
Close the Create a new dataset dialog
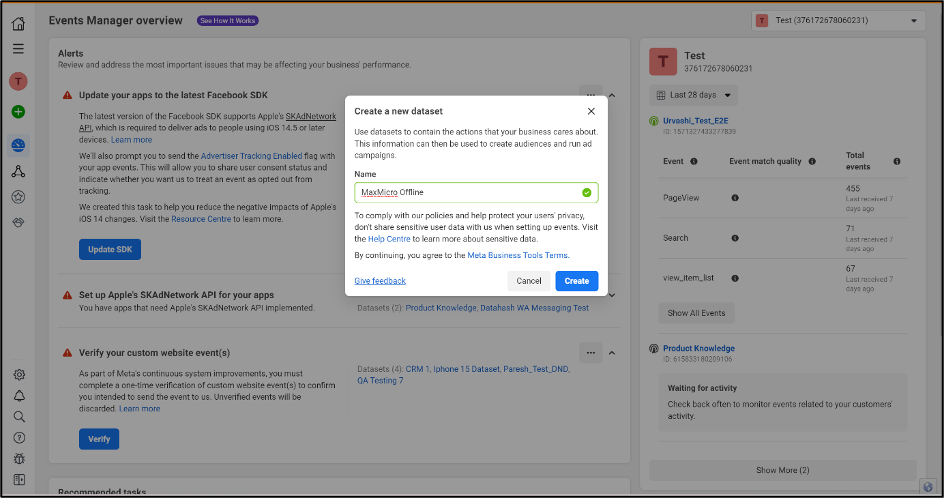(x=591, y=111)
